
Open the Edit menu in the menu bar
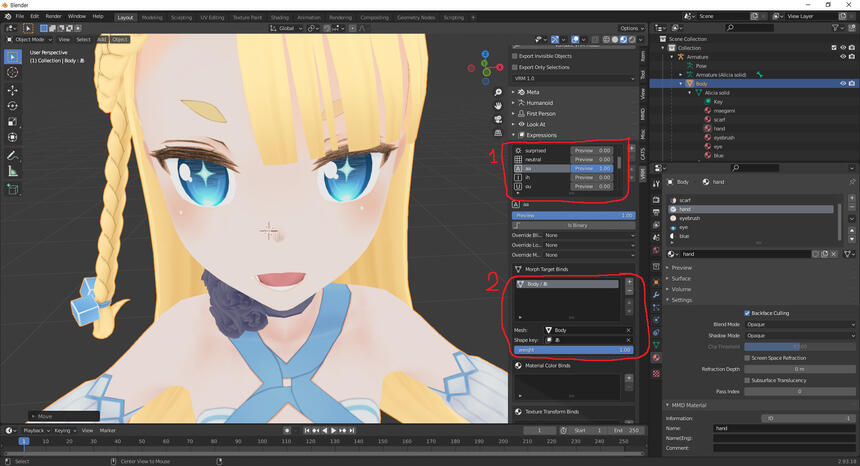coord(35,16)
